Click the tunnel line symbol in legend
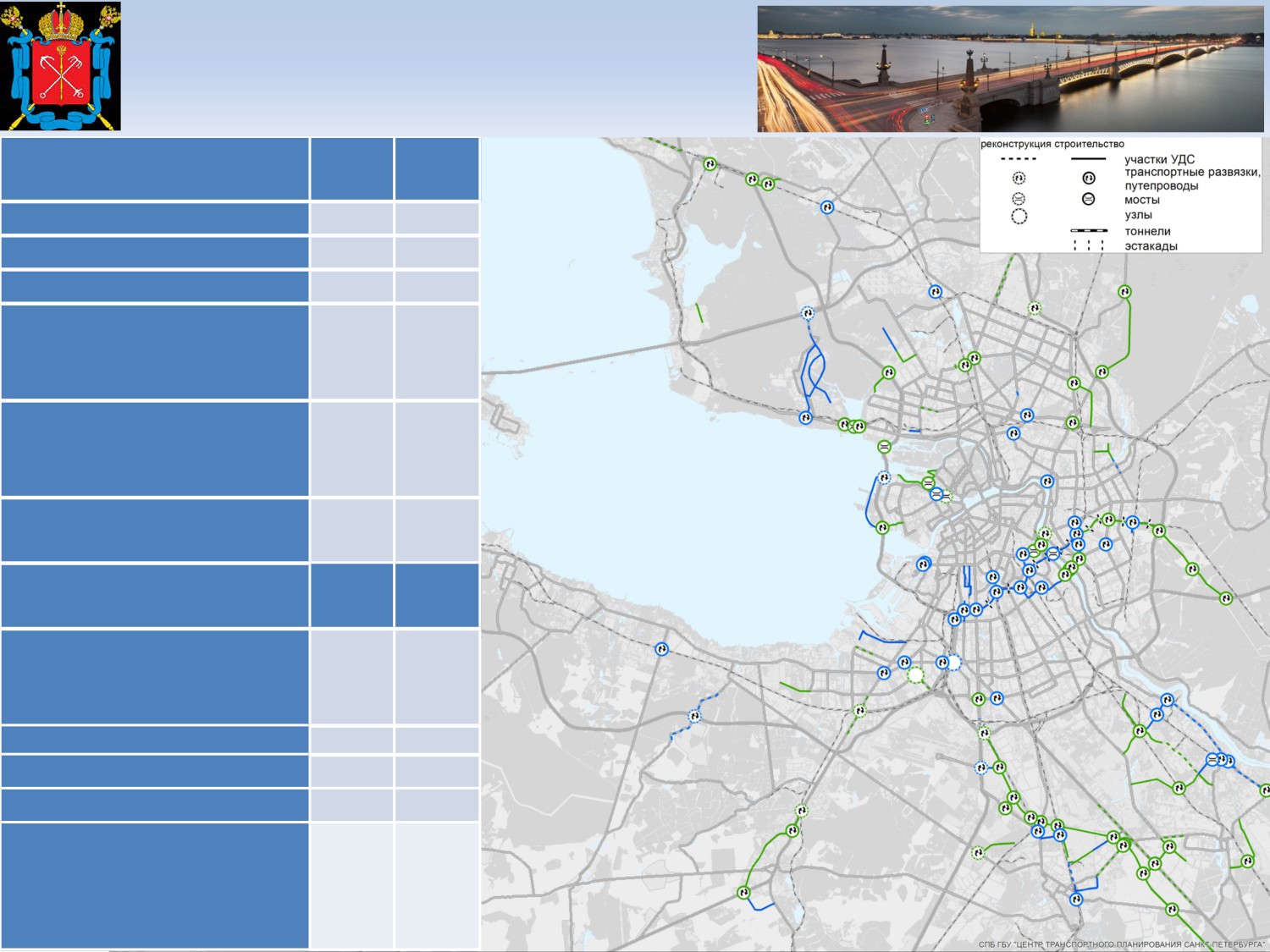The width and height of the screenshot is (1270, 952). click(1089, 230)
